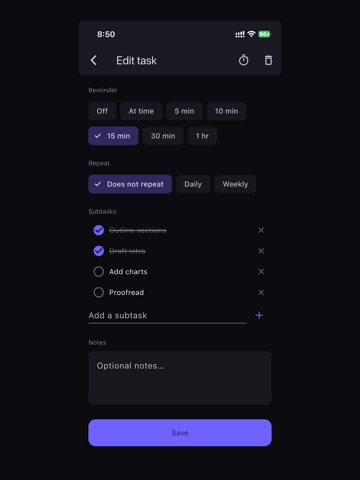Select the 30 min reminder
The height and width of the screenshot is (480, 360).
coord(163,136)
